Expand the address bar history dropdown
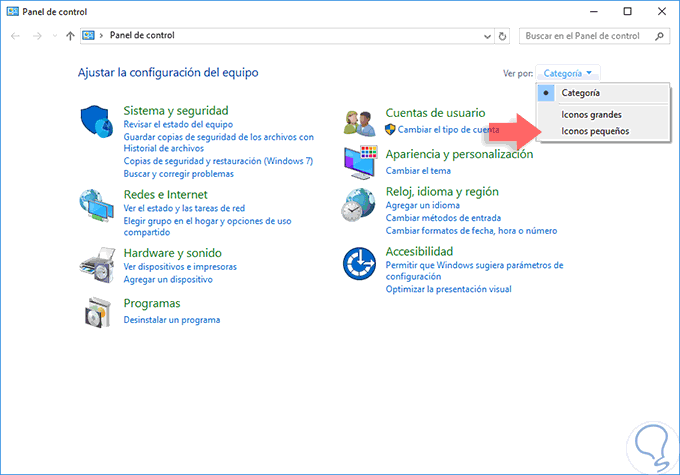 point(487,36)
